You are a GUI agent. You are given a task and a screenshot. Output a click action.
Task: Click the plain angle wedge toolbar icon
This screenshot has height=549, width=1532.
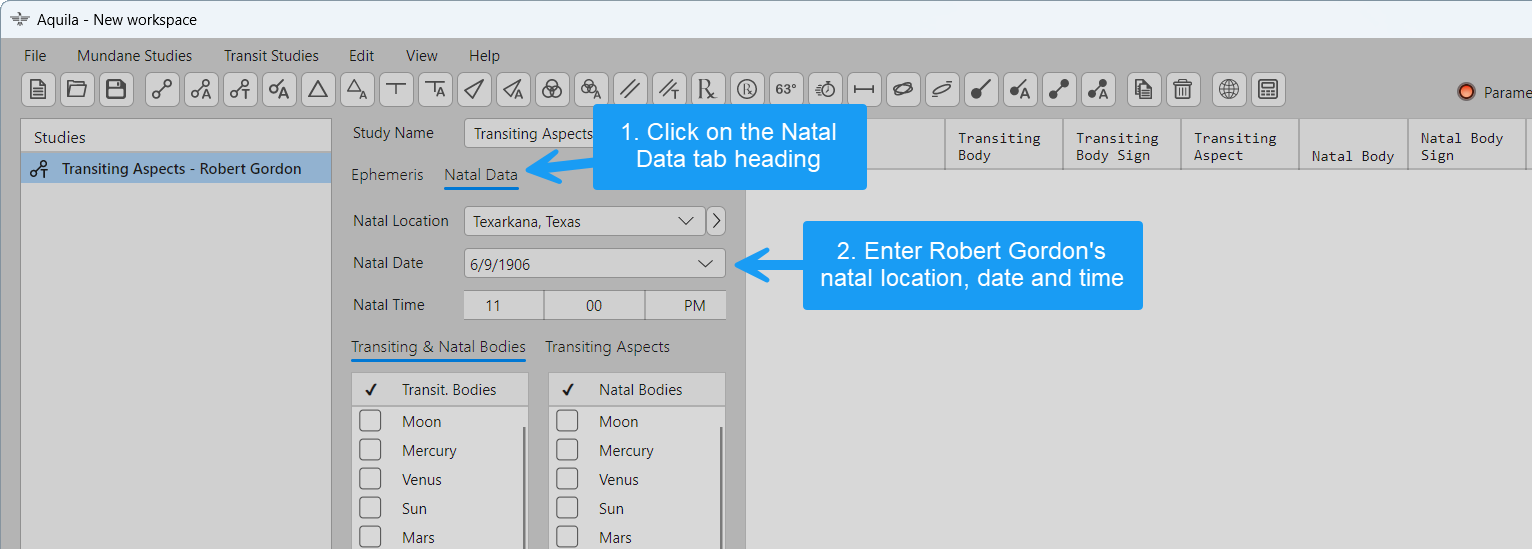pyautogui.click(x=474, y=89)
